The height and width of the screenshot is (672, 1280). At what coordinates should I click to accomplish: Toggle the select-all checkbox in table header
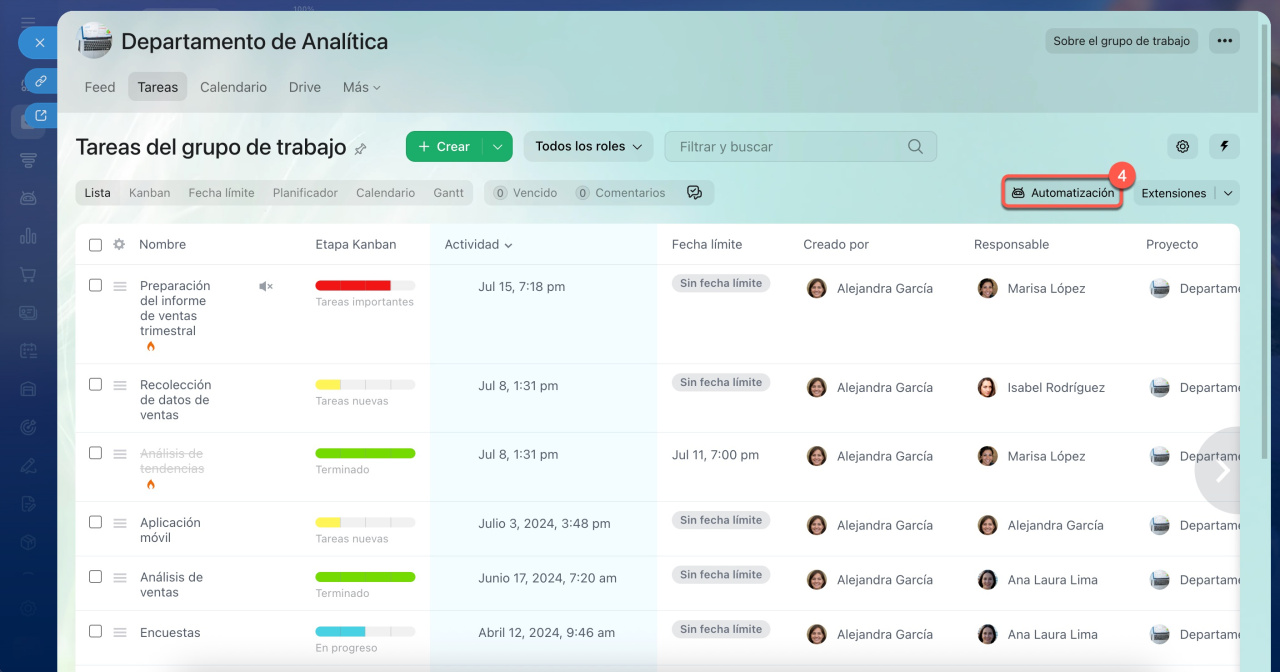coord(95,244)
